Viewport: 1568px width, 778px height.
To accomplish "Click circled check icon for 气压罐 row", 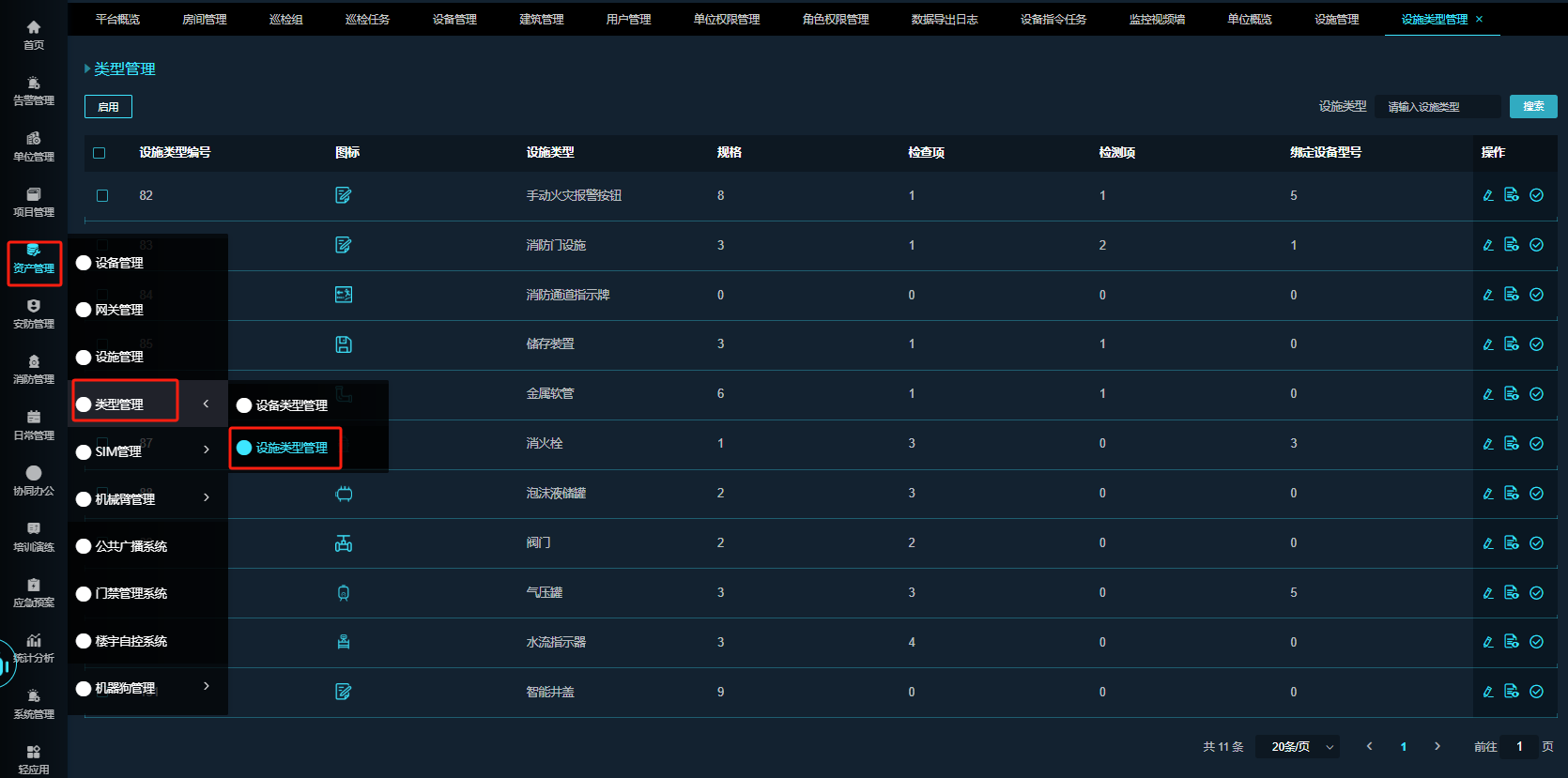I will tap(1537, 593).
